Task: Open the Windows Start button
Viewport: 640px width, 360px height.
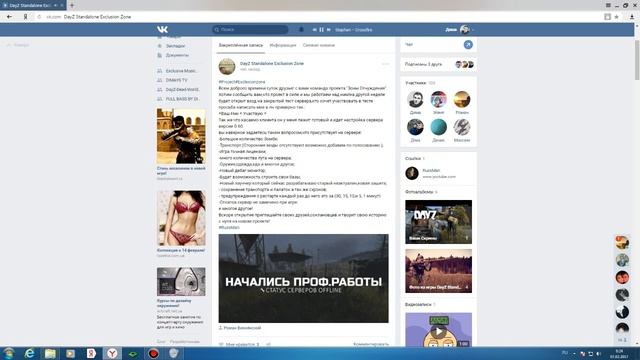Action: pyautogui.click(x=9, y=353)
